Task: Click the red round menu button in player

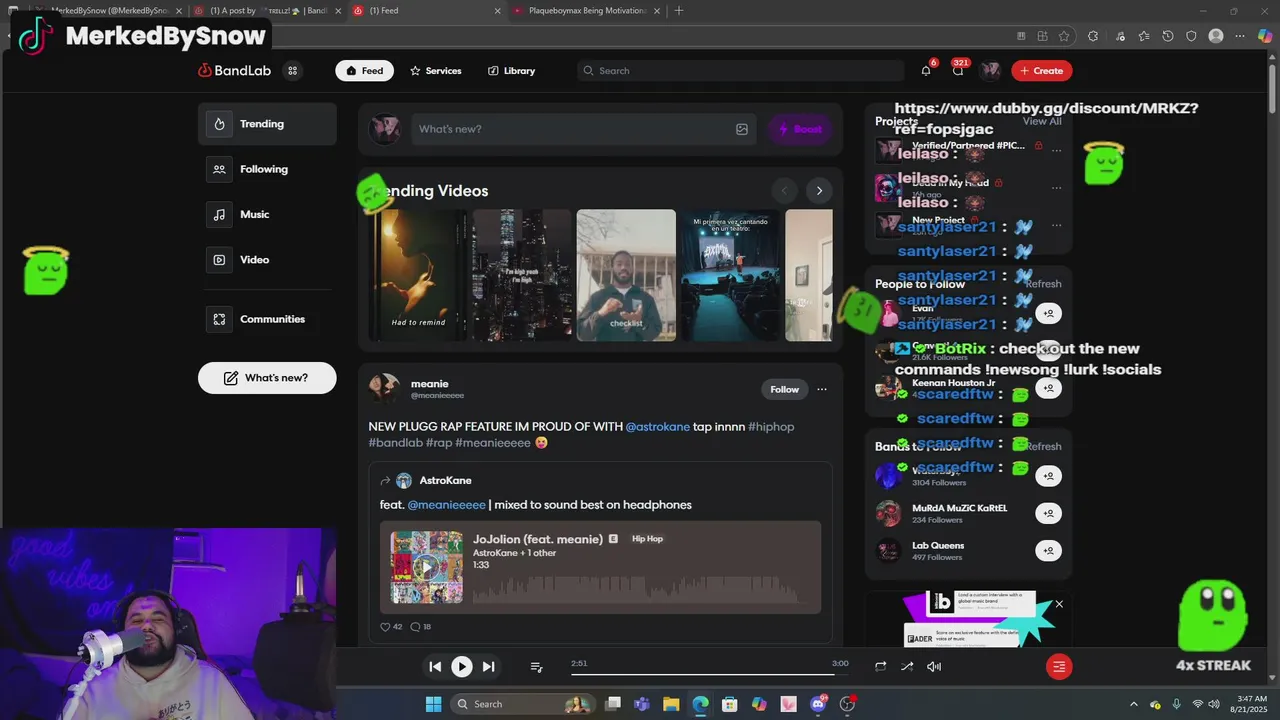Action: pyautogui.click(x=1059, y=667)
